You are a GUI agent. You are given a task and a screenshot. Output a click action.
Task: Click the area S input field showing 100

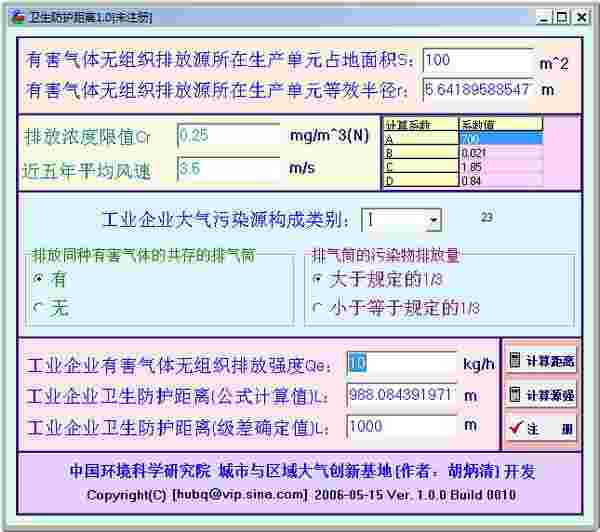click(478, 60)
